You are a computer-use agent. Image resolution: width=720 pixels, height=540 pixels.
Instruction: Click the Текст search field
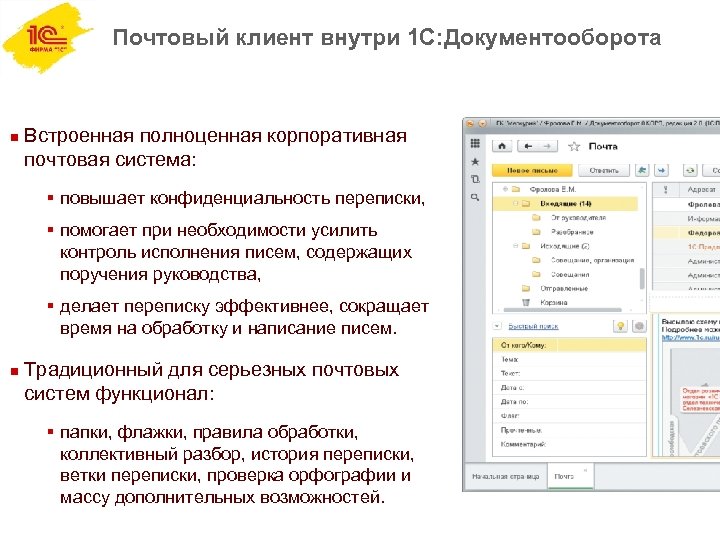pyautogui.click(x=569, y=374)
